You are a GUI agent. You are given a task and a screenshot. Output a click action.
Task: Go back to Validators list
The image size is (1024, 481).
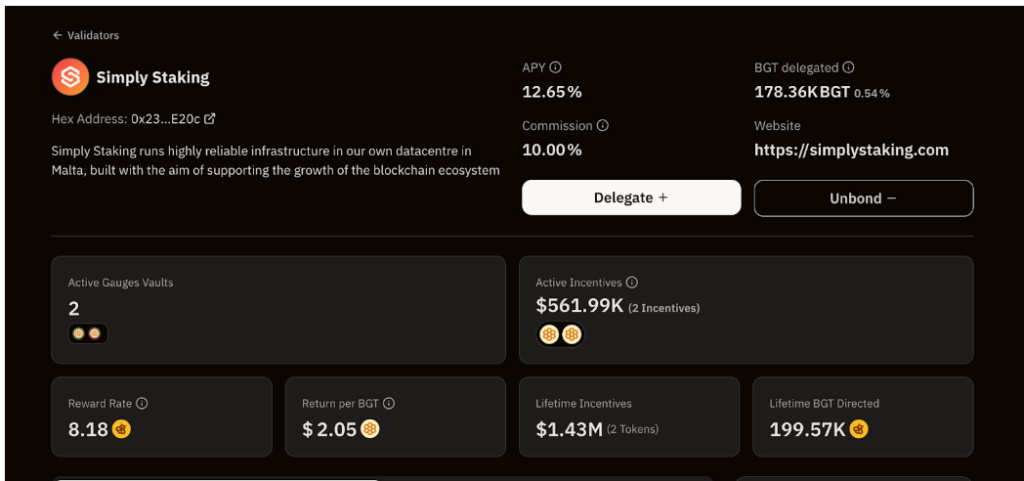86,35
